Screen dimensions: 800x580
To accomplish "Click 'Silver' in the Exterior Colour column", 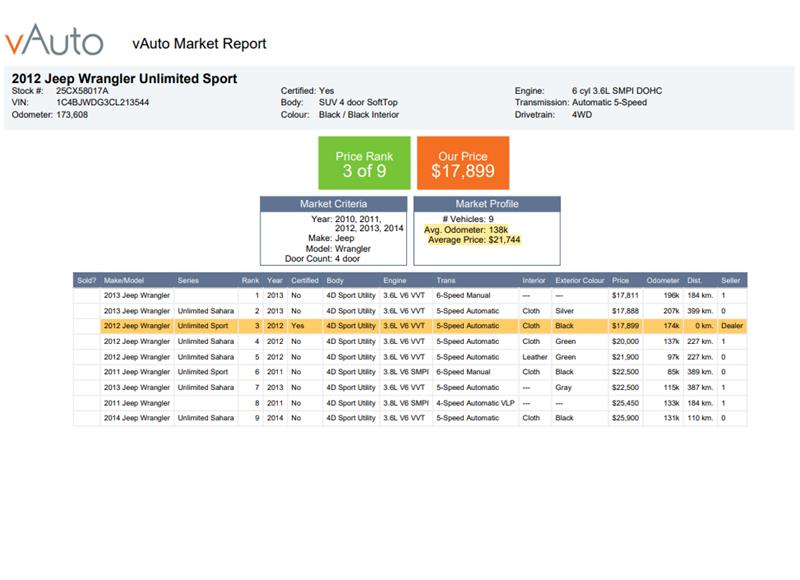I will pos(564,311).
